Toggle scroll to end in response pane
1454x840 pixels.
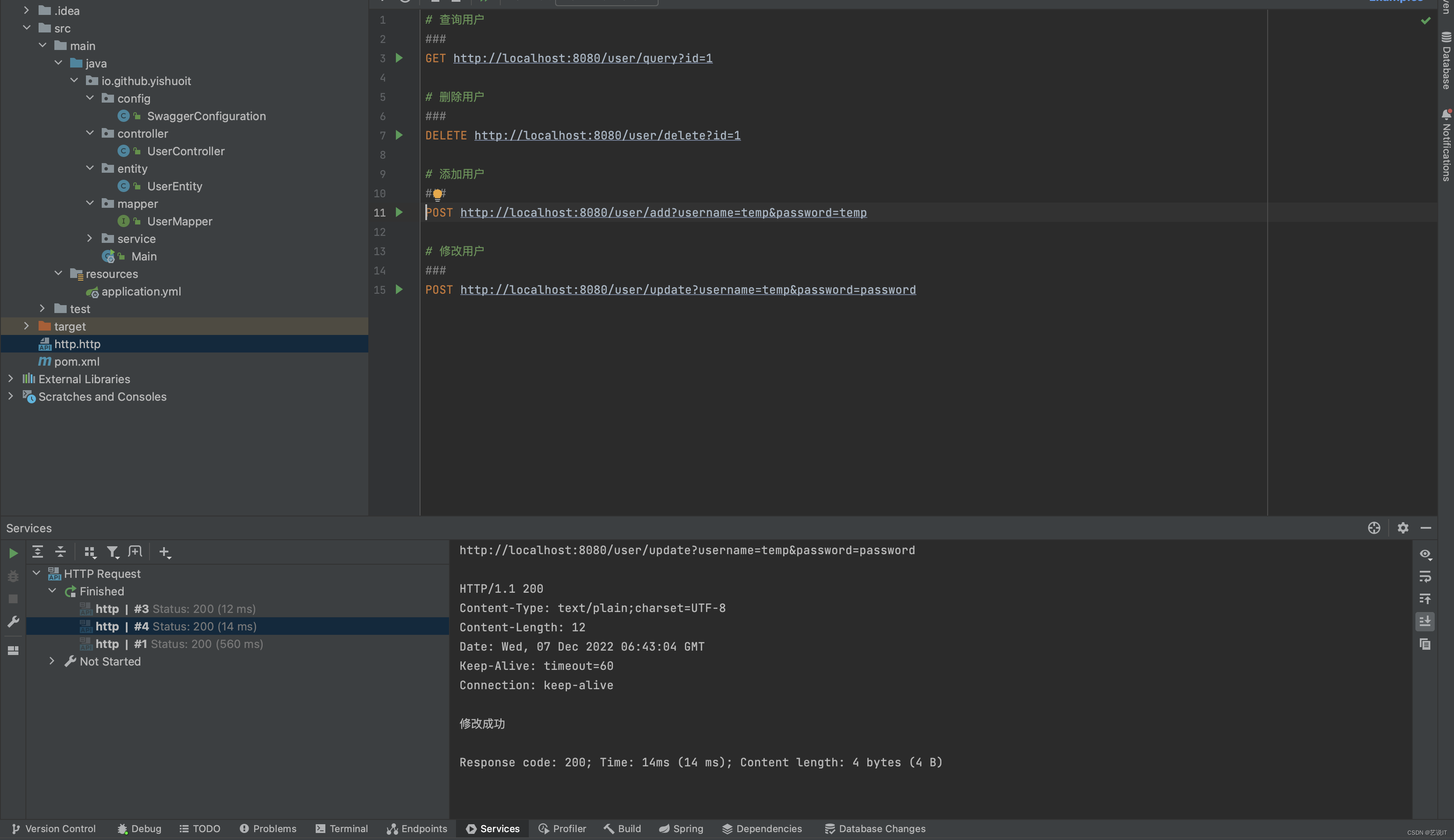point(1425,621)
